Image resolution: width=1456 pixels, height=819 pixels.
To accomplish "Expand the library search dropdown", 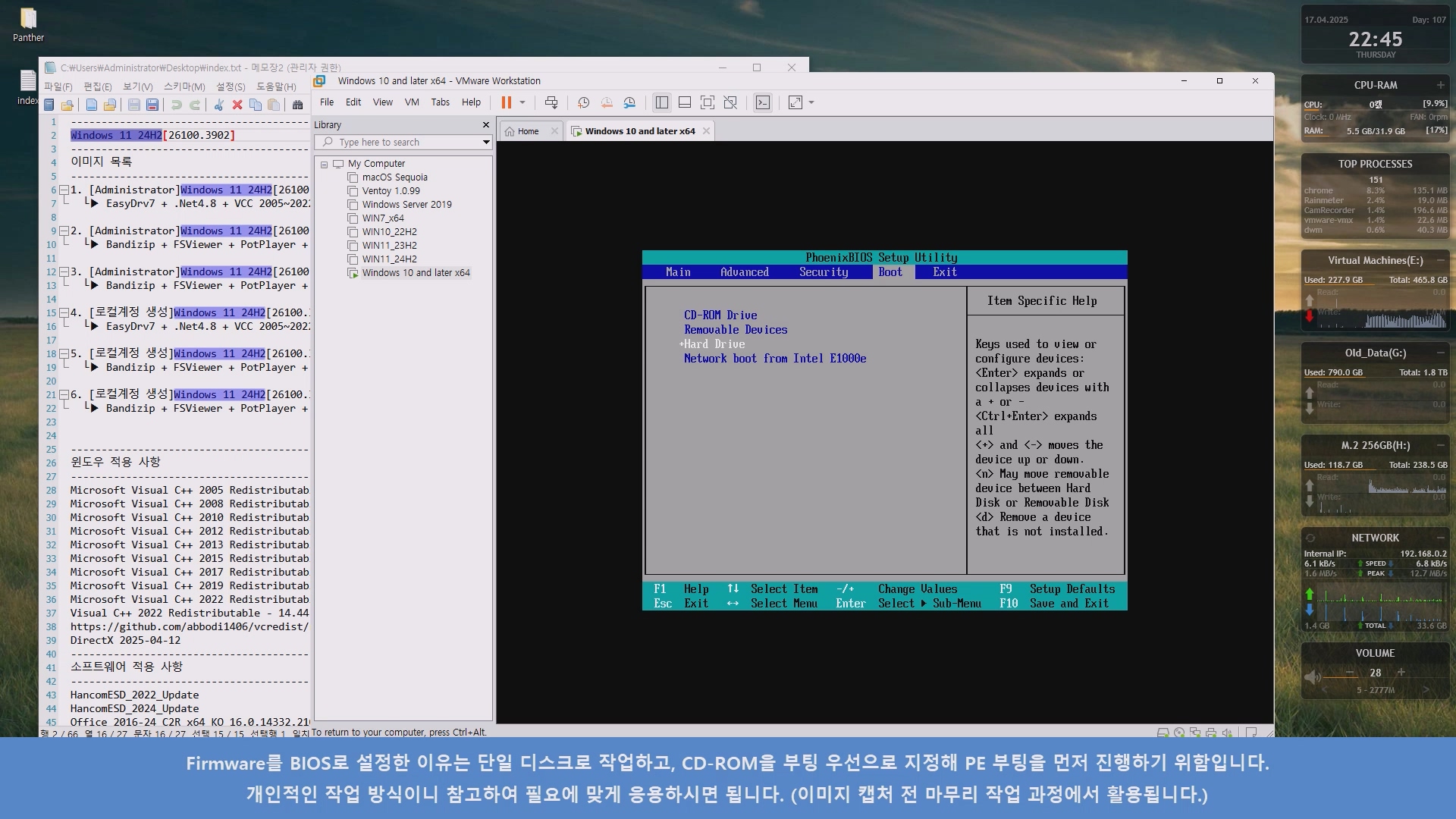I will pos(485,143).
